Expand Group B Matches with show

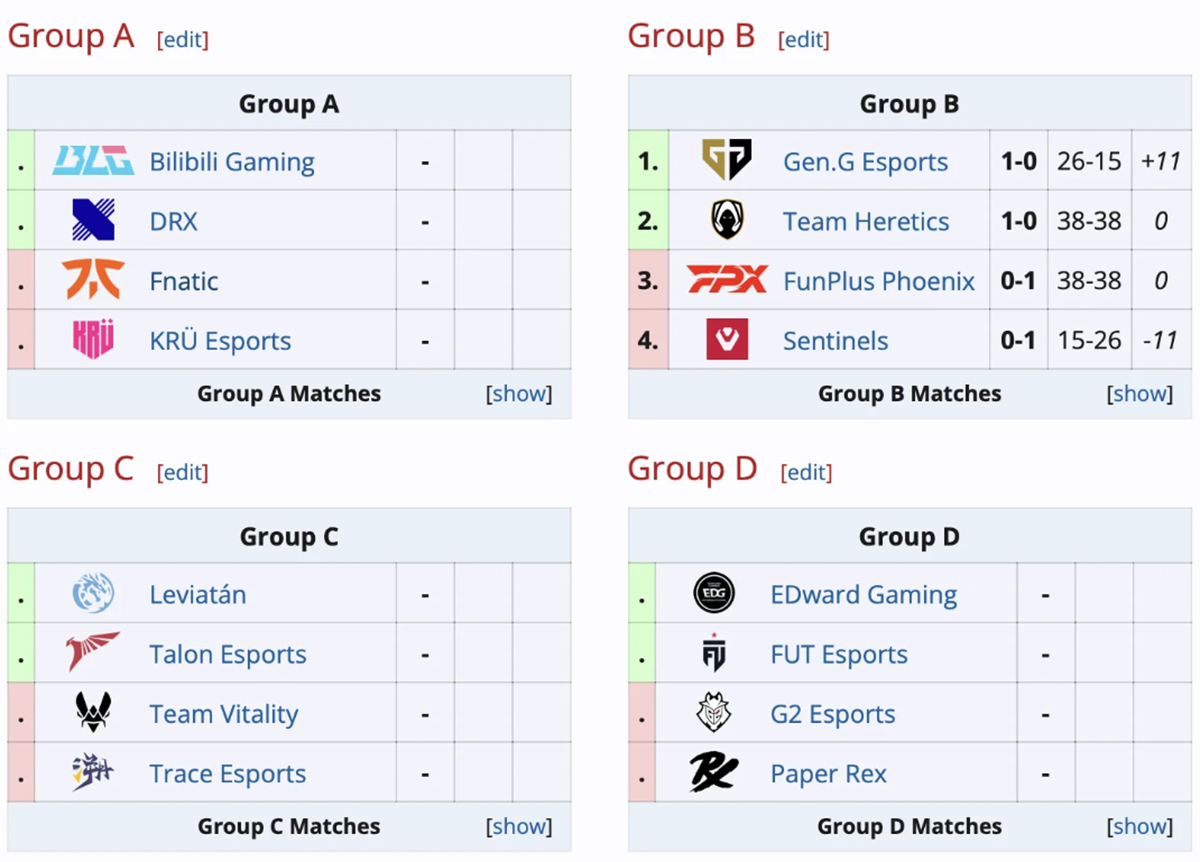point(1140,394)
